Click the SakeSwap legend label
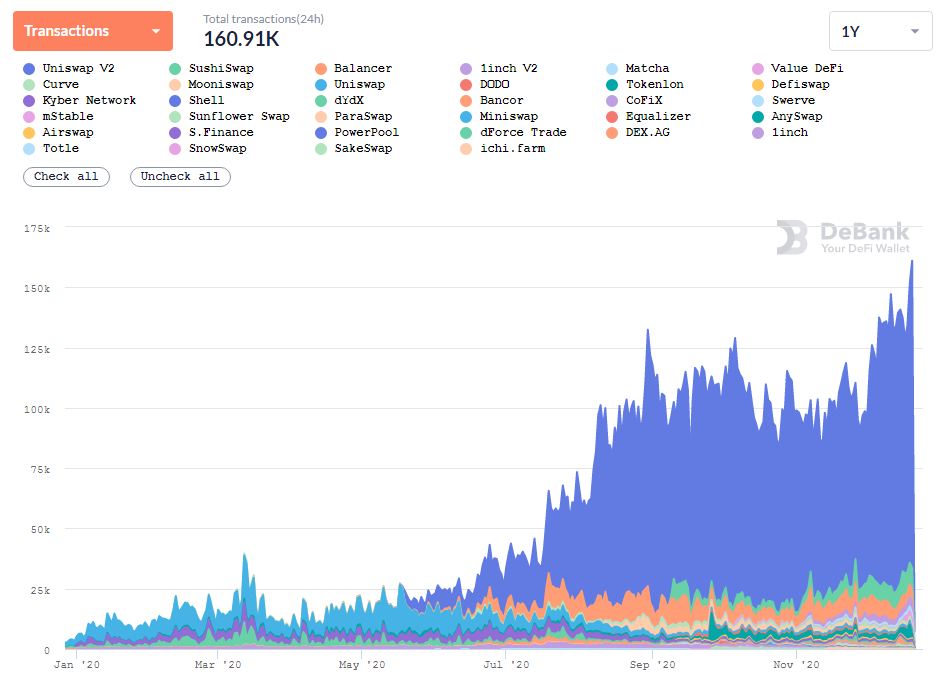 (363, 148)
